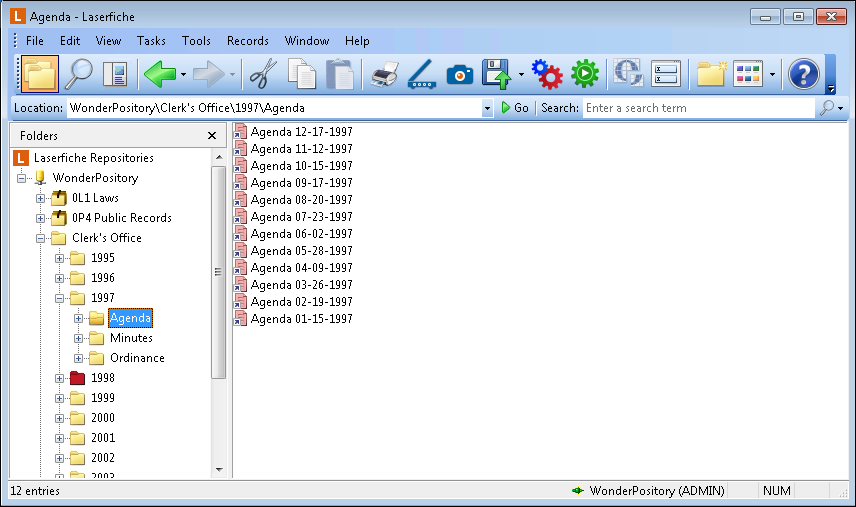856x507 pixels.
Task: Click the Agenda 12-17-1997 document icon
Action: click(x=240, y=132)
